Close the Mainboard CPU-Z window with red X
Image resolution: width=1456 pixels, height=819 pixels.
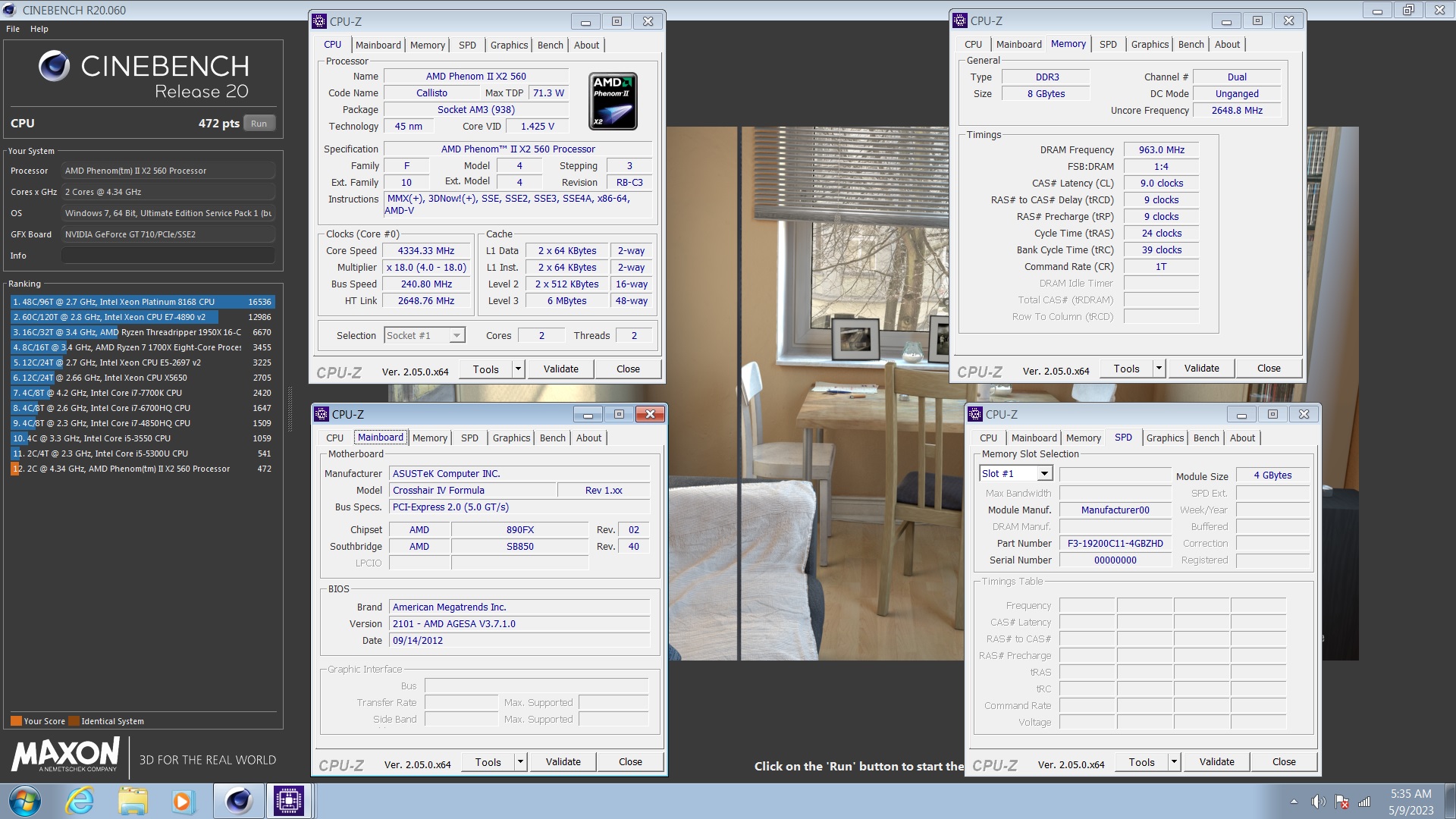point(650,414)
